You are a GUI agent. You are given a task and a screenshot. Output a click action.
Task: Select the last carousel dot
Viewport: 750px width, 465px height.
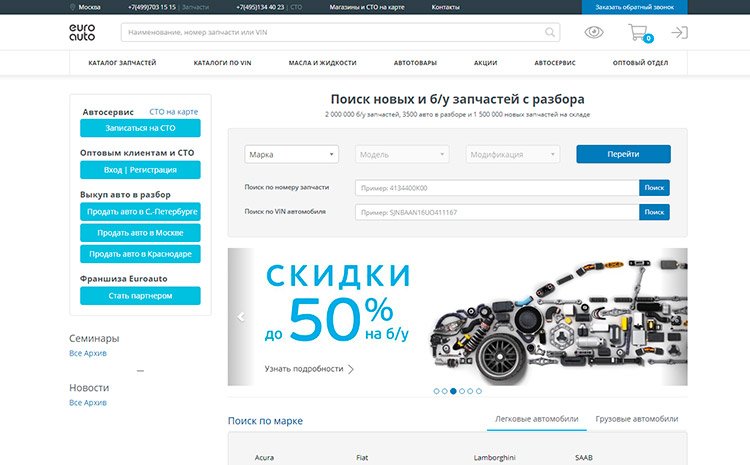click(479, 391)
